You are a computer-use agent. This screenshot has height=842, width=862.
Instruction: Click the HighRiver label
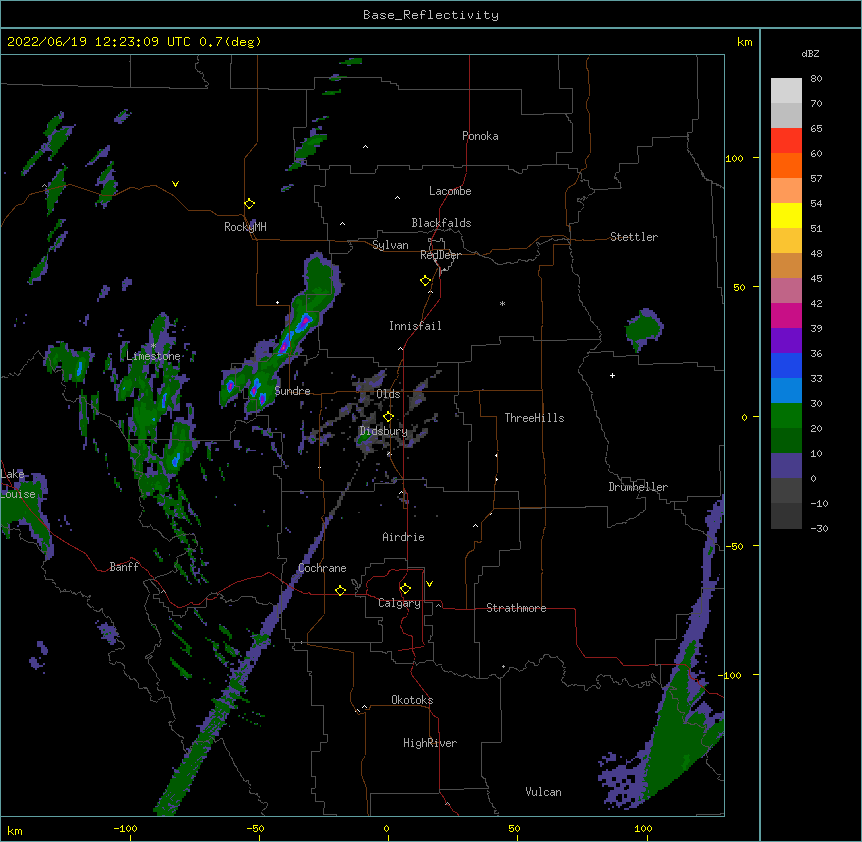430,743
